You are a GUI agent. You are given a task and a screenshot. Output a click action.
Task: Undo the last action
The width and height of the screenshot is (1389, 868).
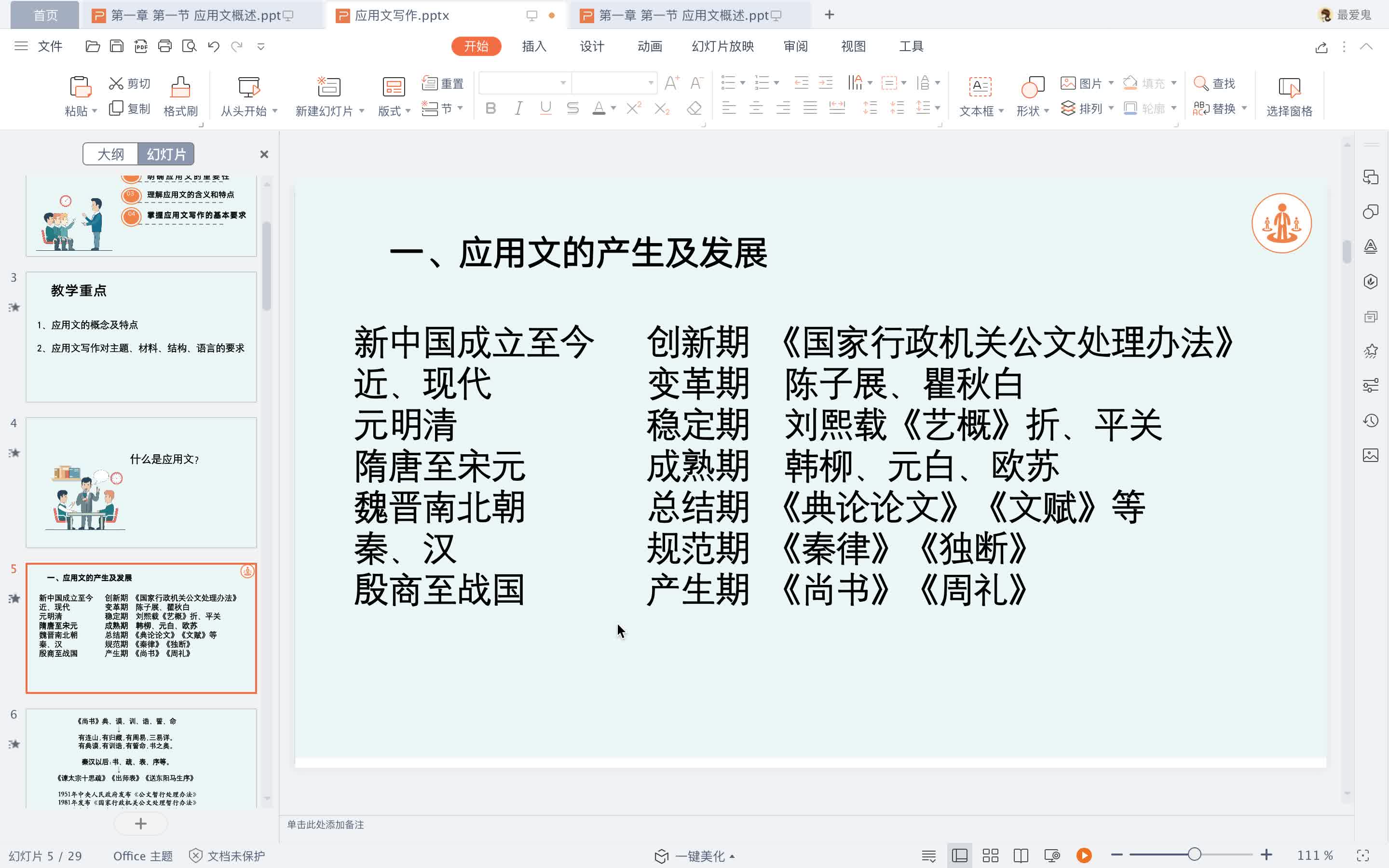[x=214, y=46]
